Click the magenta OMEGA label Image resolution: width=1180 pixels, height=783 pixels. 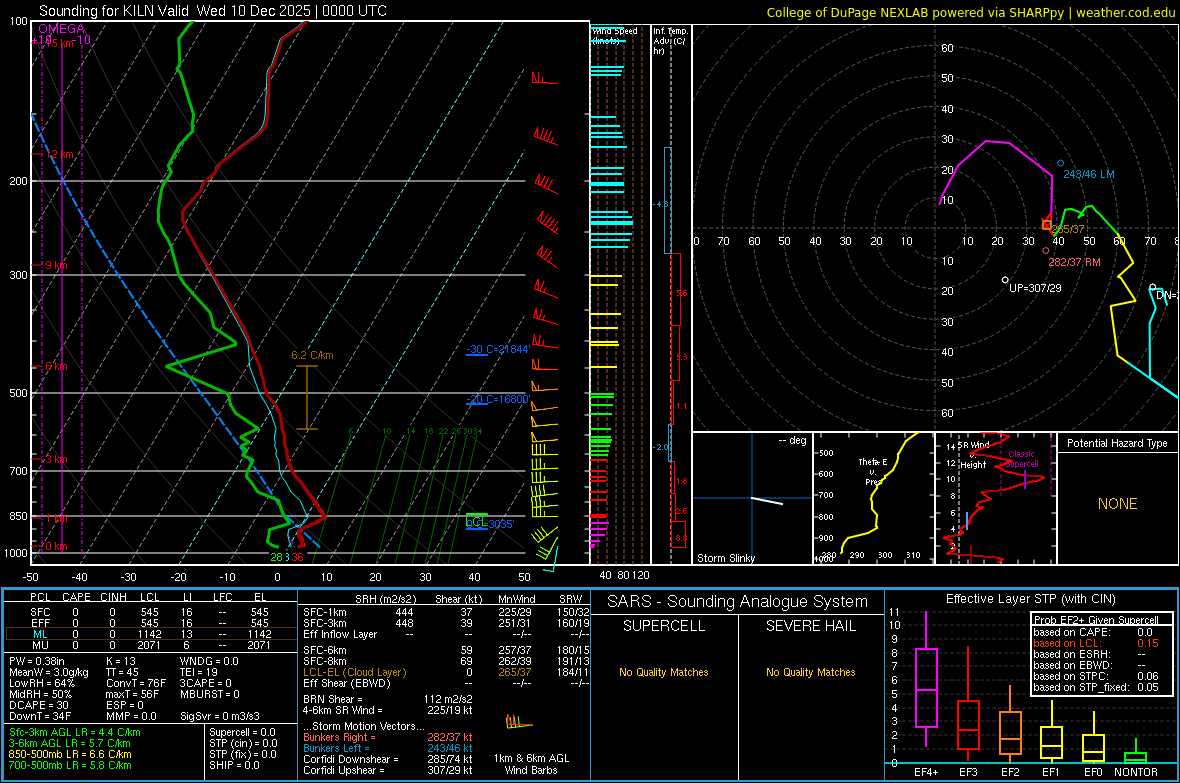click(62, 29)
